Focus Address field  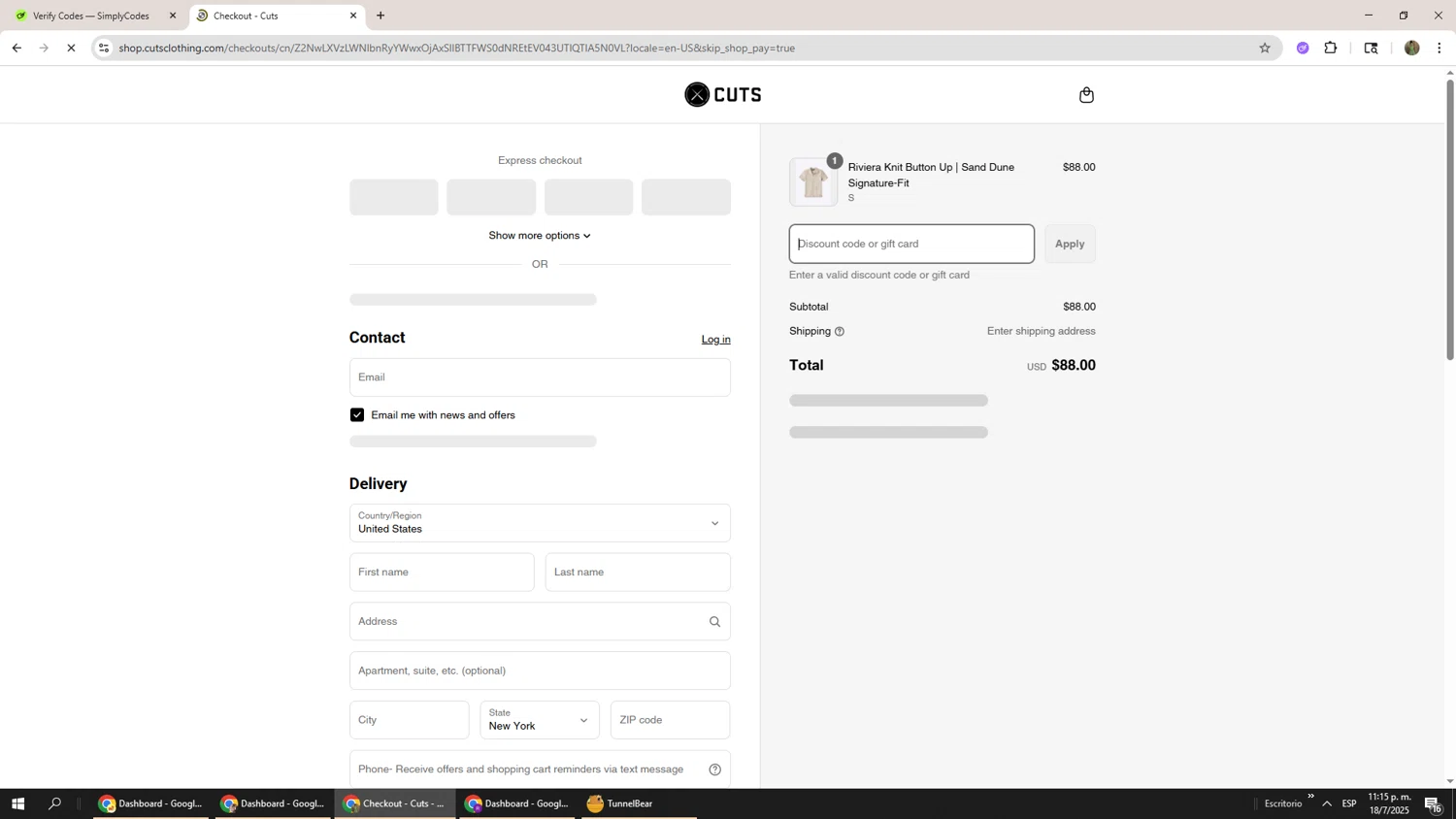click(540, 622)
